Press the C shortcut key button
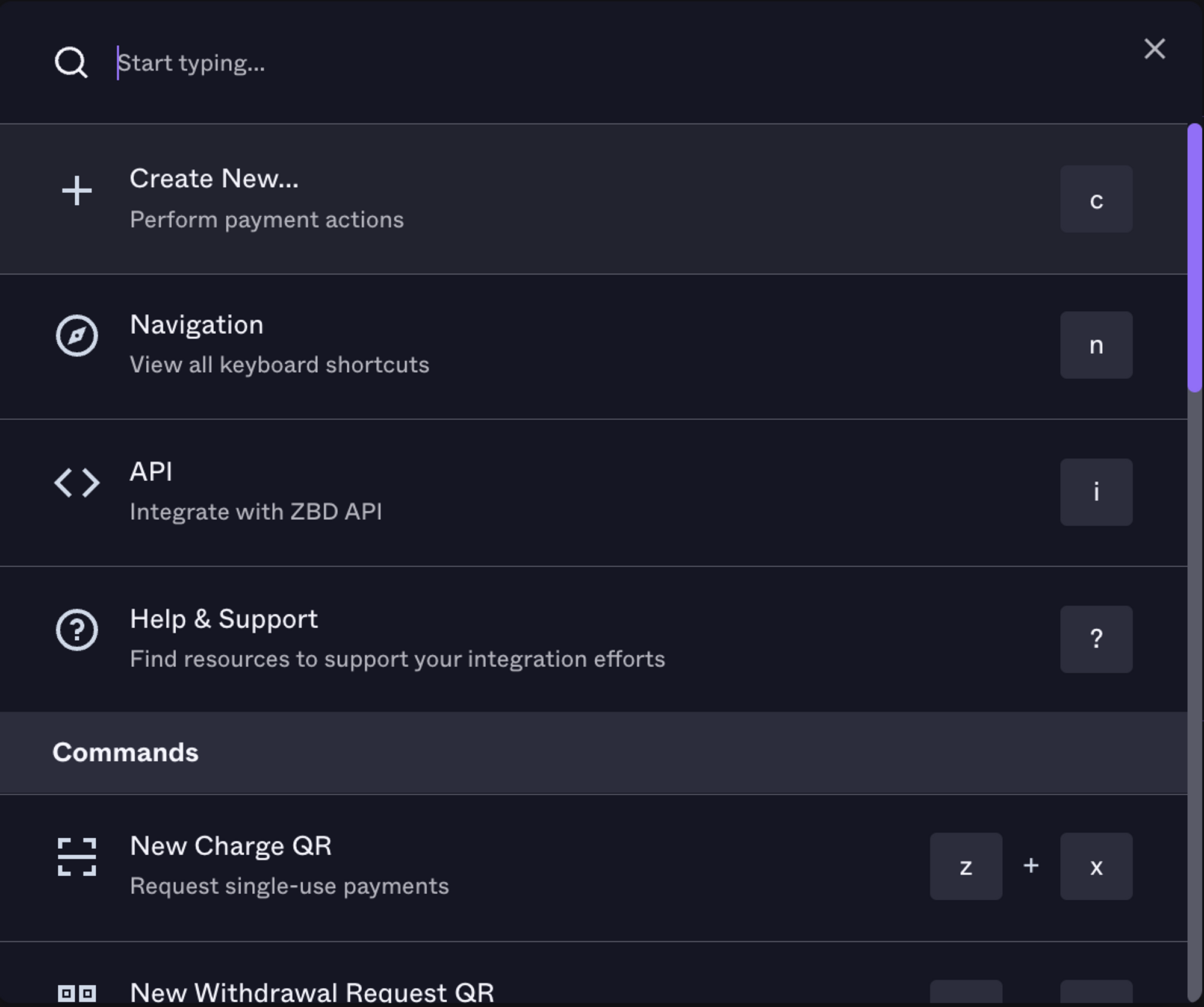Image resolution: width=1204 pixels, height=1007 pixels. click(x=1097, y=198)
